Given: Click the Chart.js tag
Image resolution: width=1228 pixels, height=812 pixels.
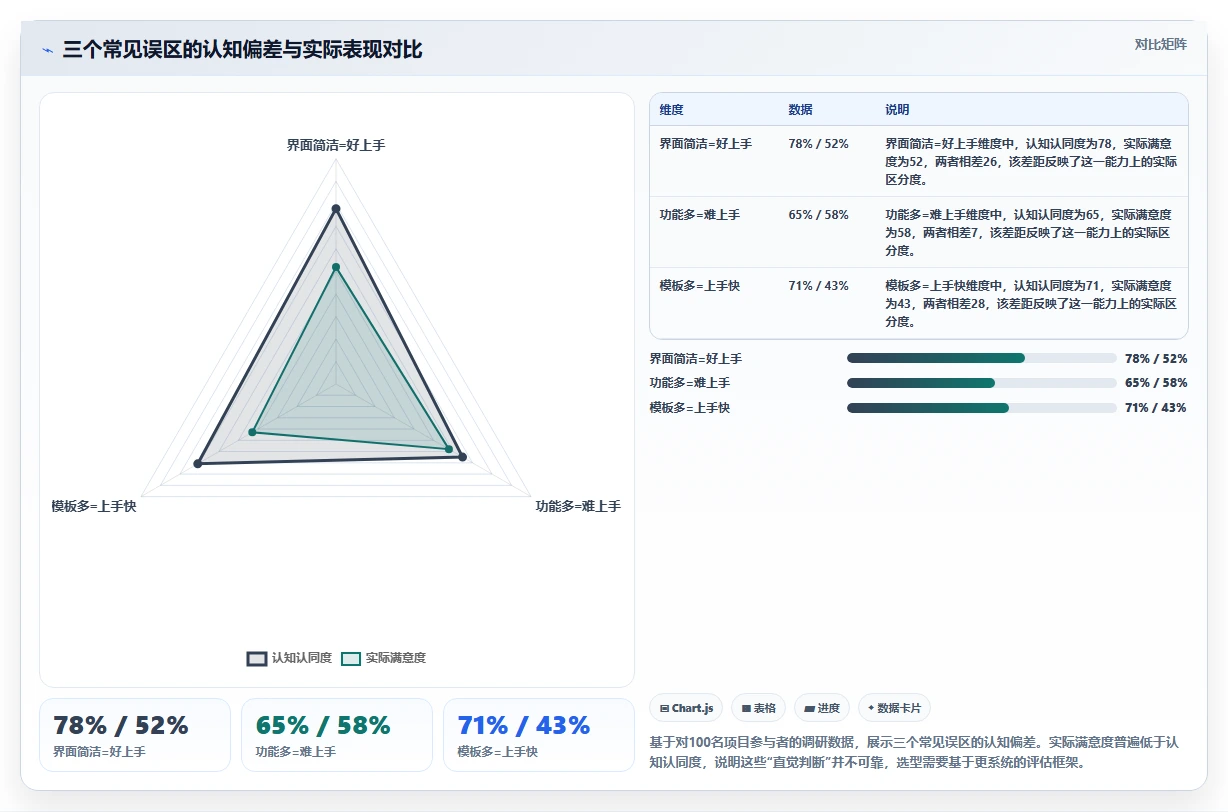Looking at the screenshot, I should pyautogui.click(x=686, y=708).
